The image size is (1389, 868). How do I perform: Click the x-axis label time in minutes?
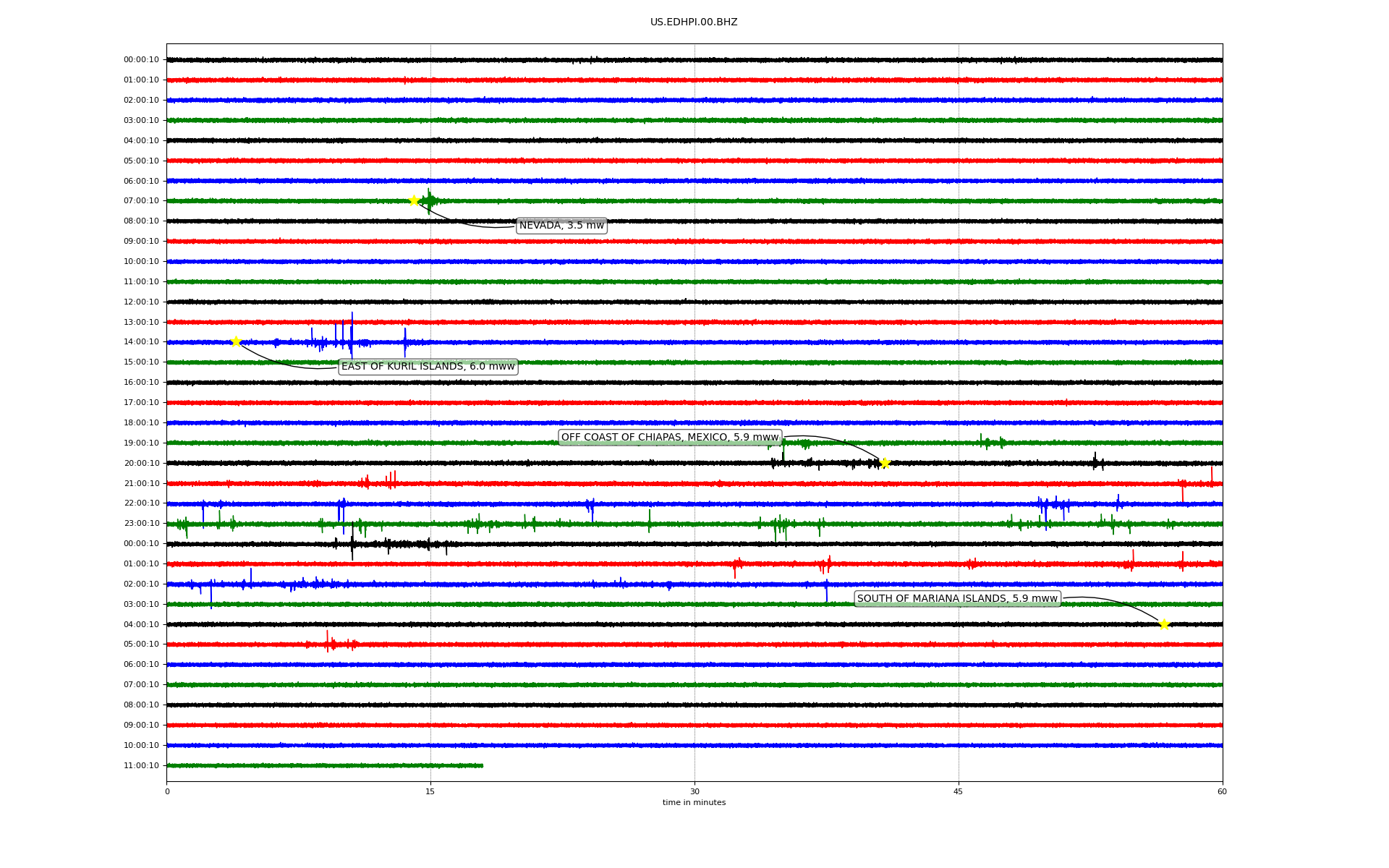point(694,802)
